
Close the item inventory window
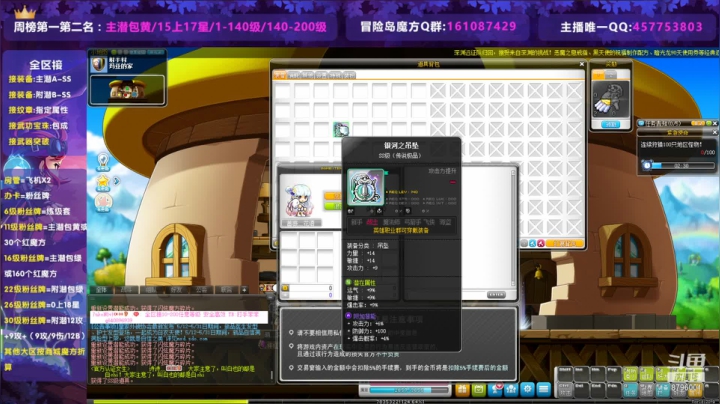[582, 64]
